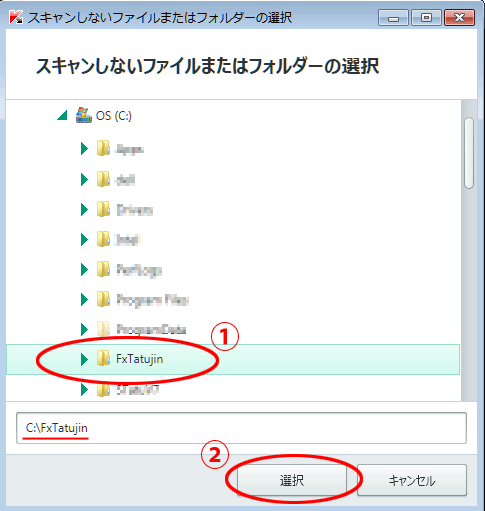Click the FxTatujin folder icon
This screenshot has width=485, height=511.
point(103,359)
